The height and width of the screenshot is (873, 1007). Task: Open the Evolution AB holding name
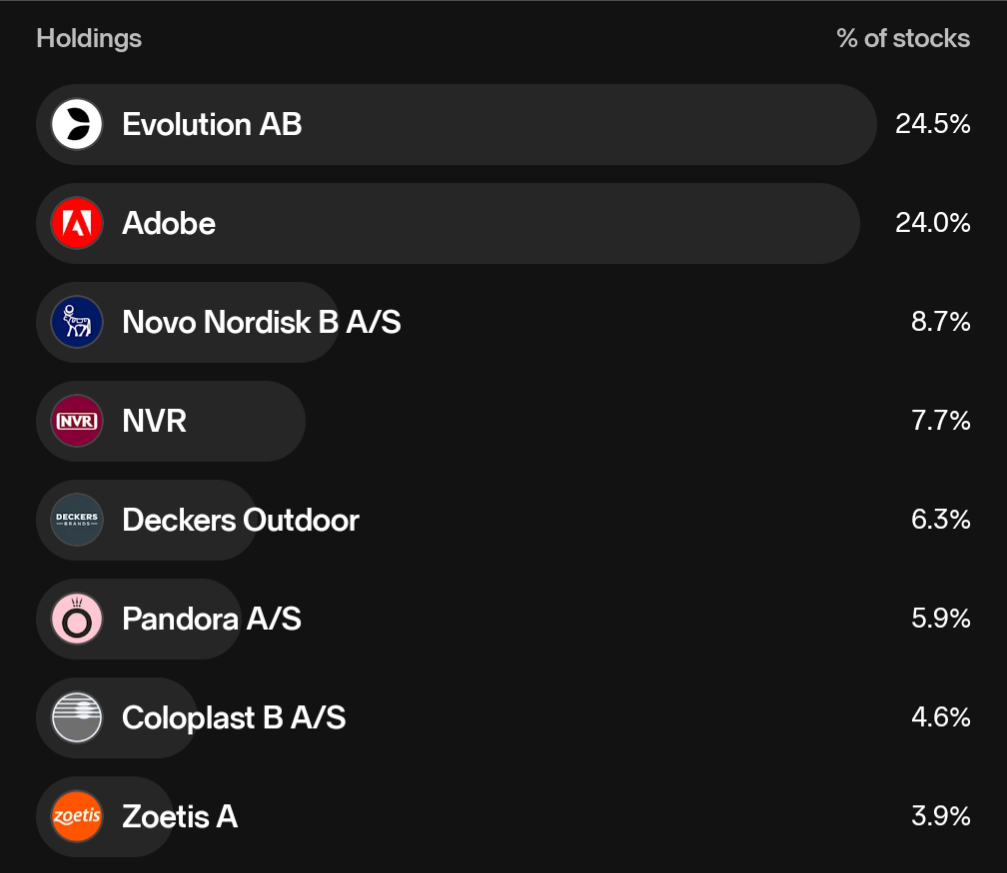point(212,124)
